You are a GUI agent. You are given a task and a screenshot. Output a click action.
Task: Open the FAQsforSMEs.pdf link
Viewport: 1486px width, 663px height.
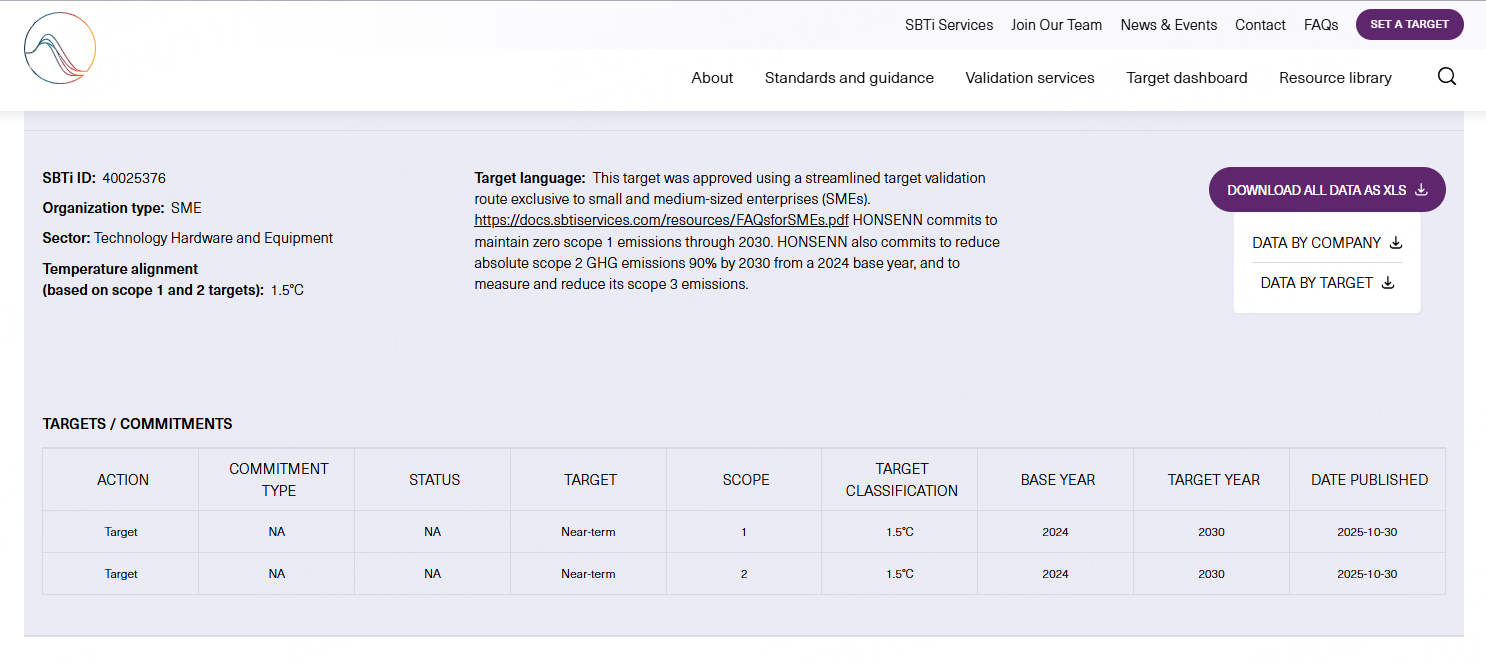pyautogui.click(x=661, y=220)
